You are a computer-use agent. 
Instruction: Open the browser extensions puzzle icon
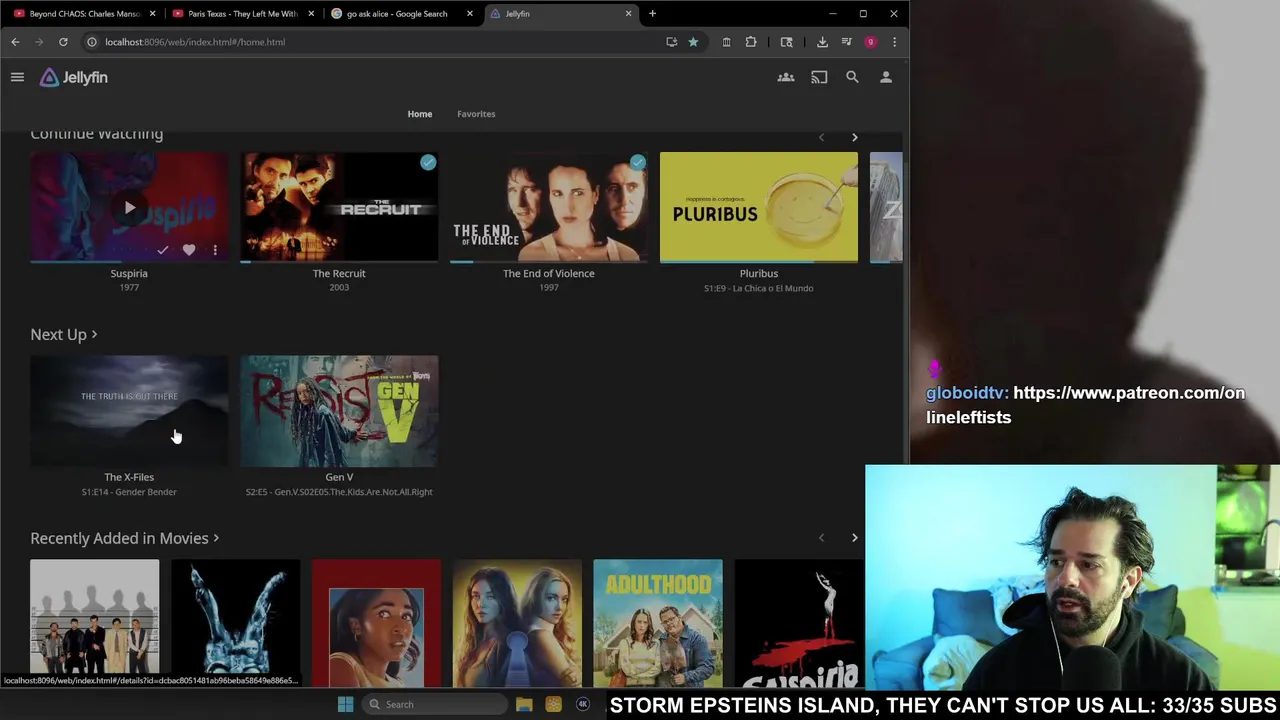click(x=751, y=42)
